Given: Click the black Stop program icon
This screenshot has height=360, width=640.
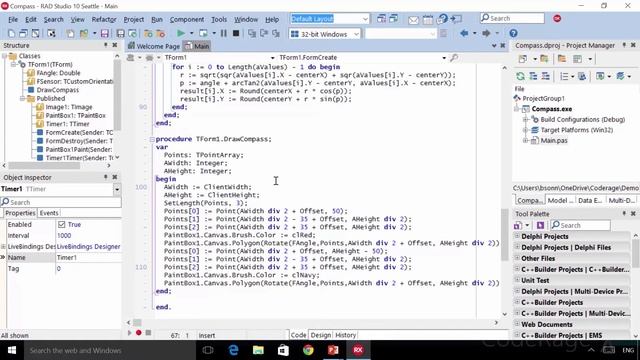Looking at the screenshot, I should point(236,33).
